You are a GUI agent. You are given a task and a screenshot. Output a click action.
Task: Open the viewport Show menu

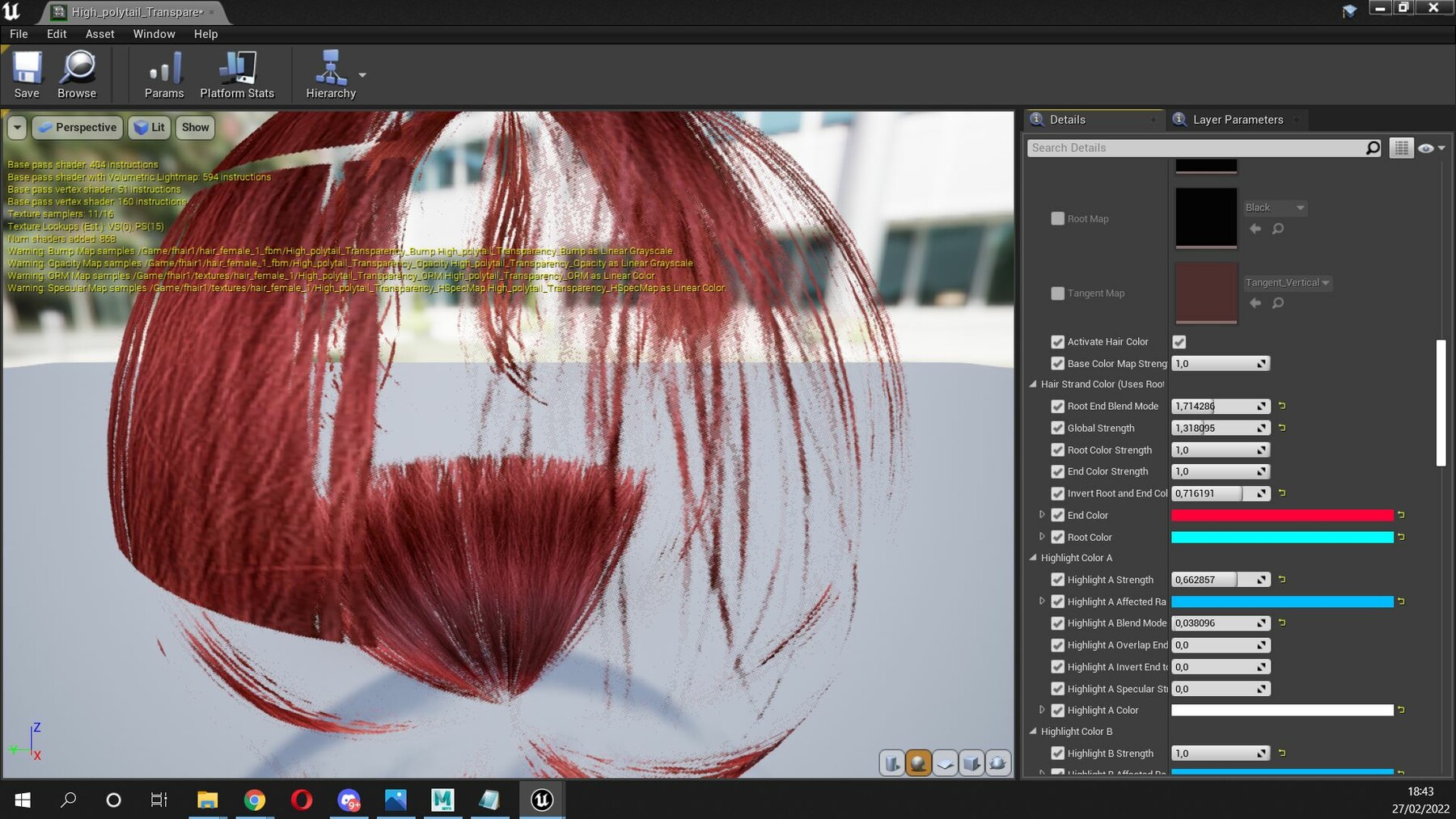click(x=195, y=127)
